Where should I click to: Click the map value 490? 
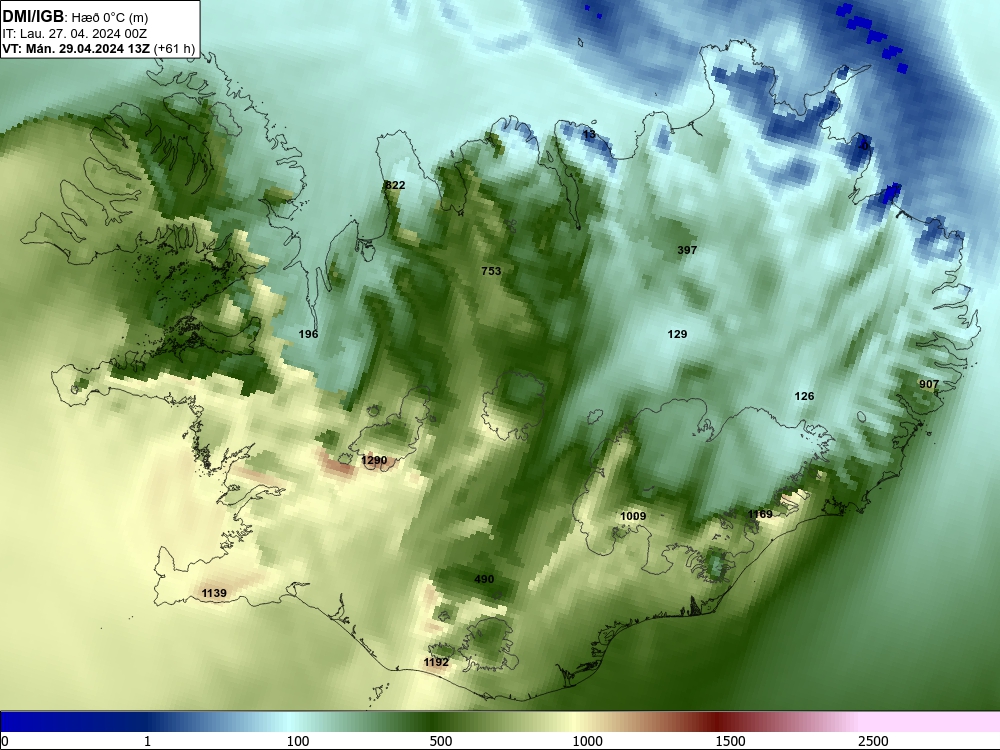pyautogui.click(x=484, y=579)
